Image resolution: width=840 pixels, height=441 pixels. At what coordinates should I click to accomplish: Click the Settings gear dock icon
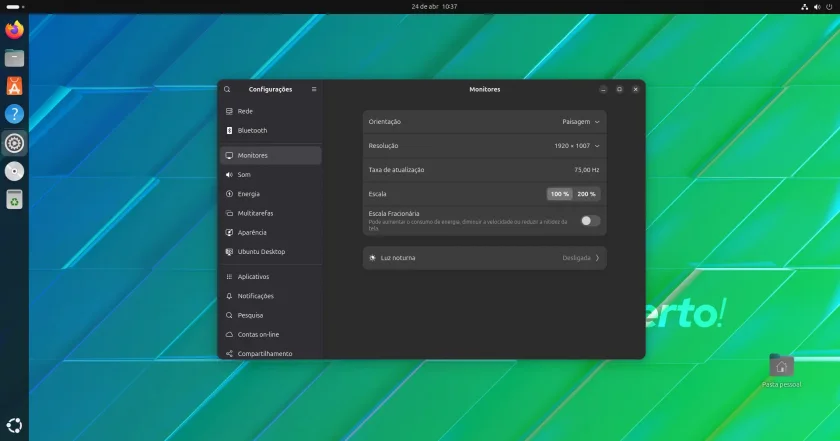point(14,143)
